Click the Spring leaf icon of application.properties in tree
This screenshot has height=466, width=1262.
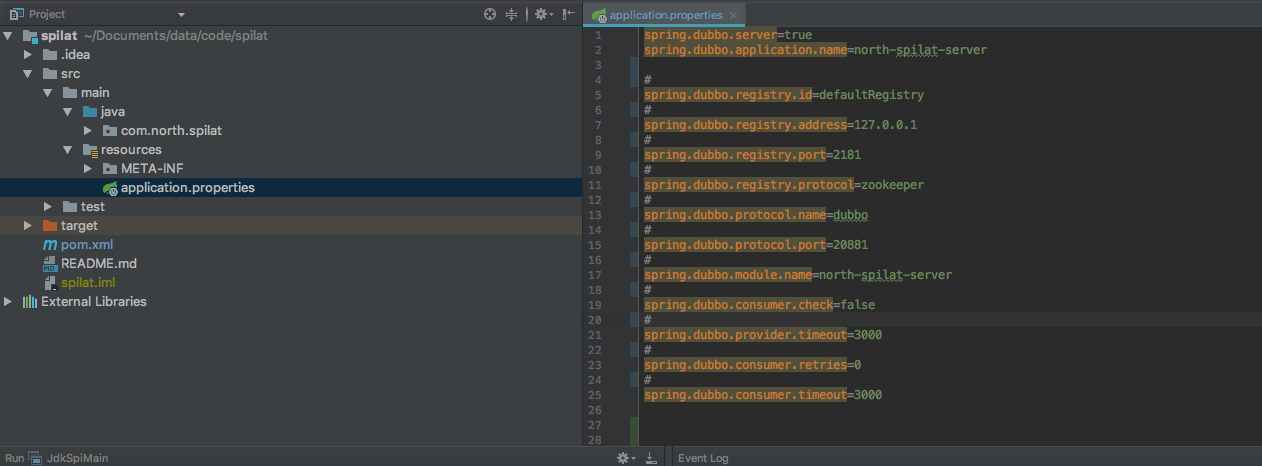pos(111,188)
